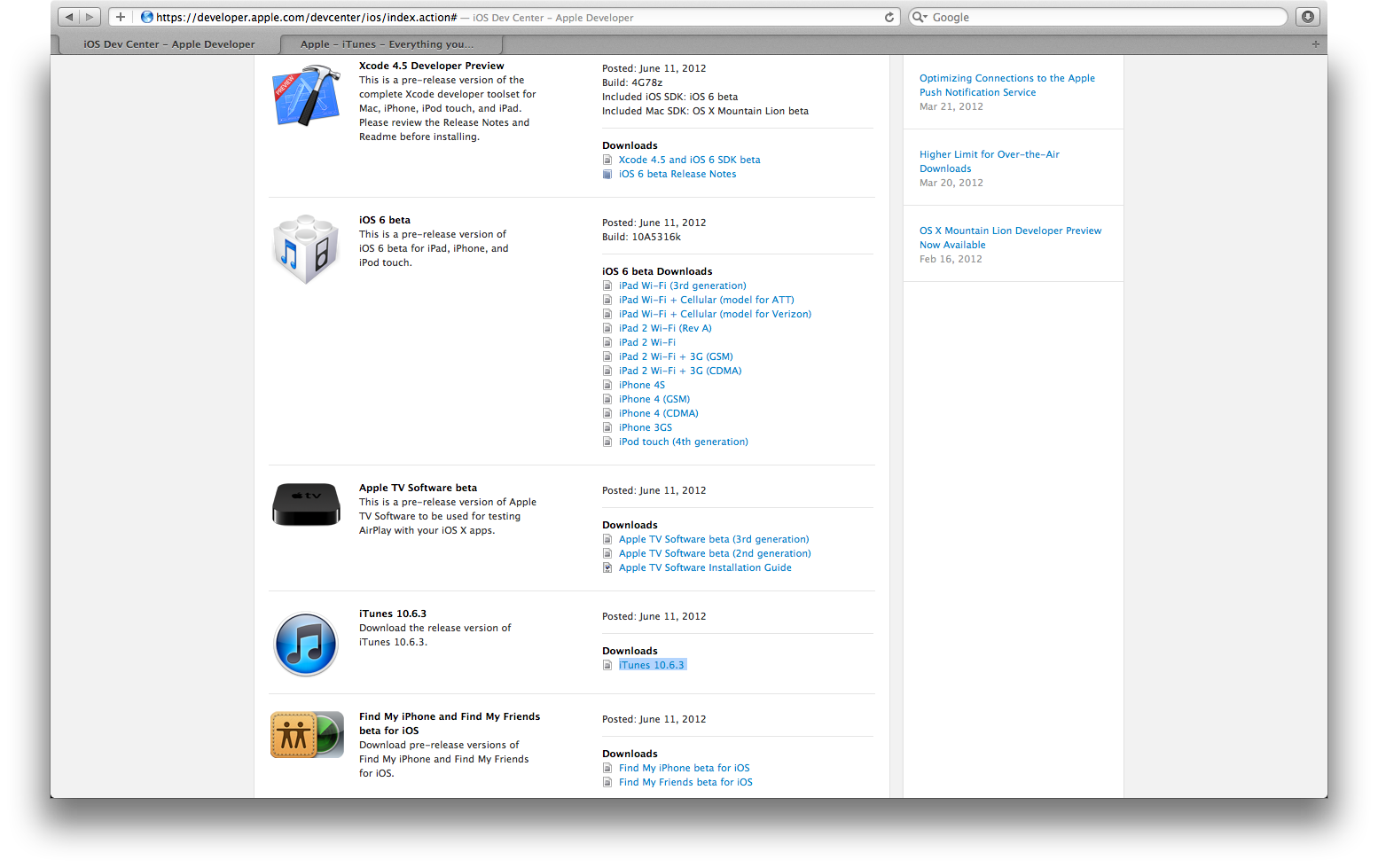
Task: Open the Xcode 4.5 and iOS 6 SDK beta link
Action: pos(689,159)
